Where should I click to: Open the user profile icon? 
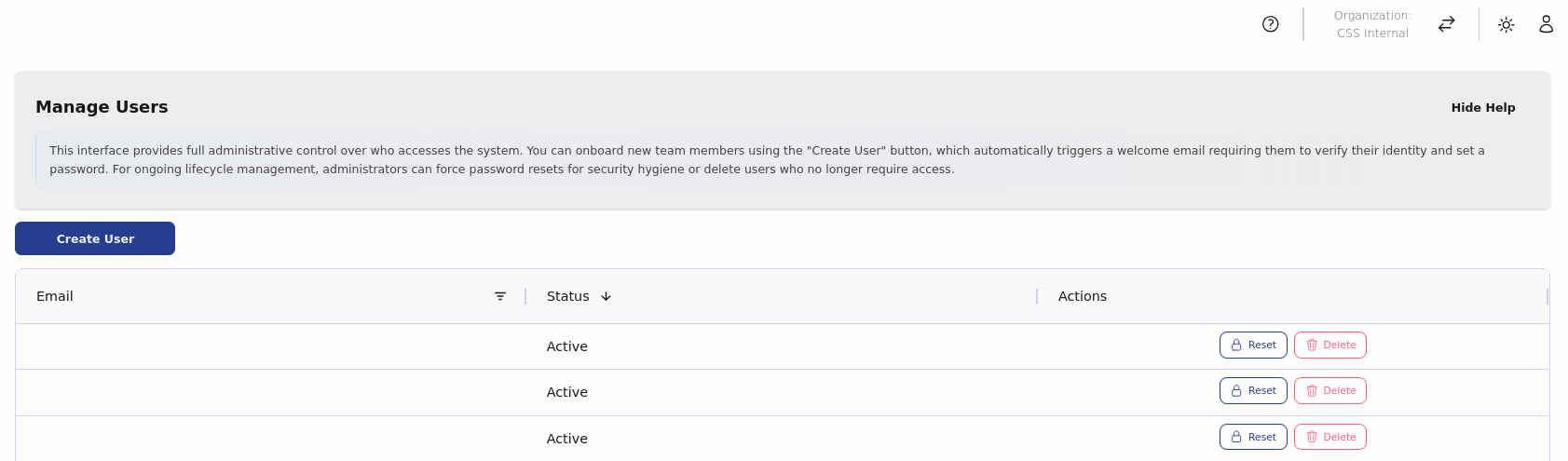(x=1546, y=24)
